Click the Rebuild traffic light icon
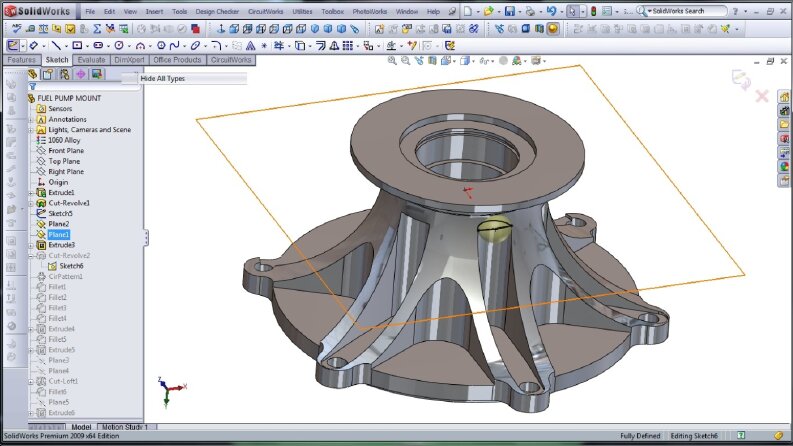Screen dimensions: 793x446 click(x=593, y=11)
